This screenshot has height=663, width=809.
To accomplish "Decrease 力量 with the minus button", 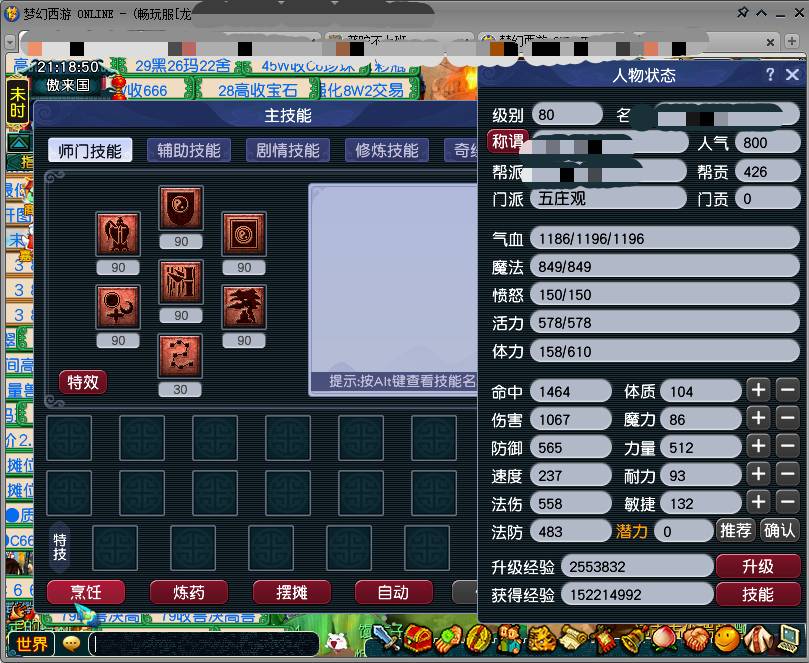I will point(788,446).
